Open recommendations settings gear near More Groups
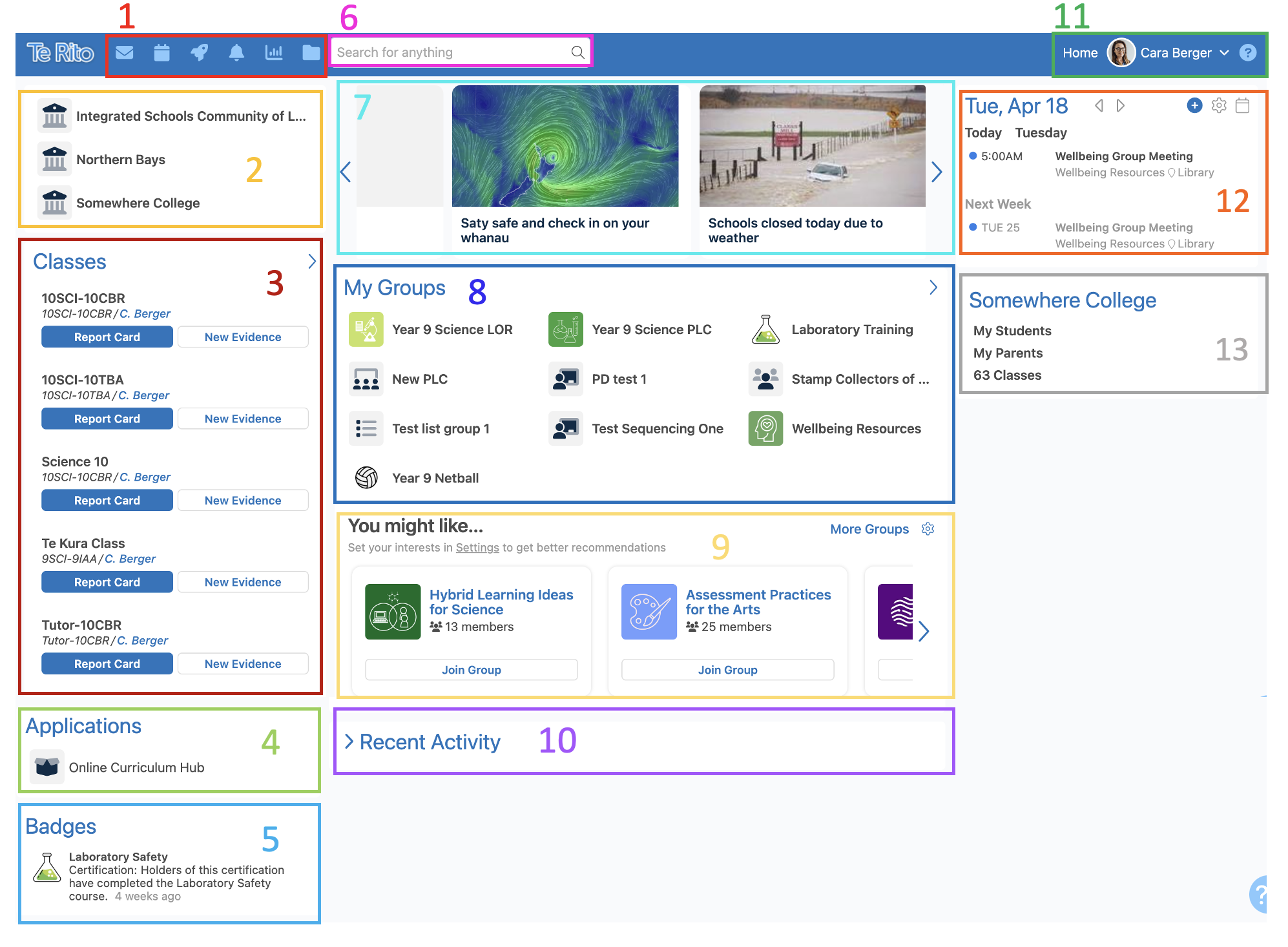Screen dimensions: 1288x947 click(x=928, y=529)
